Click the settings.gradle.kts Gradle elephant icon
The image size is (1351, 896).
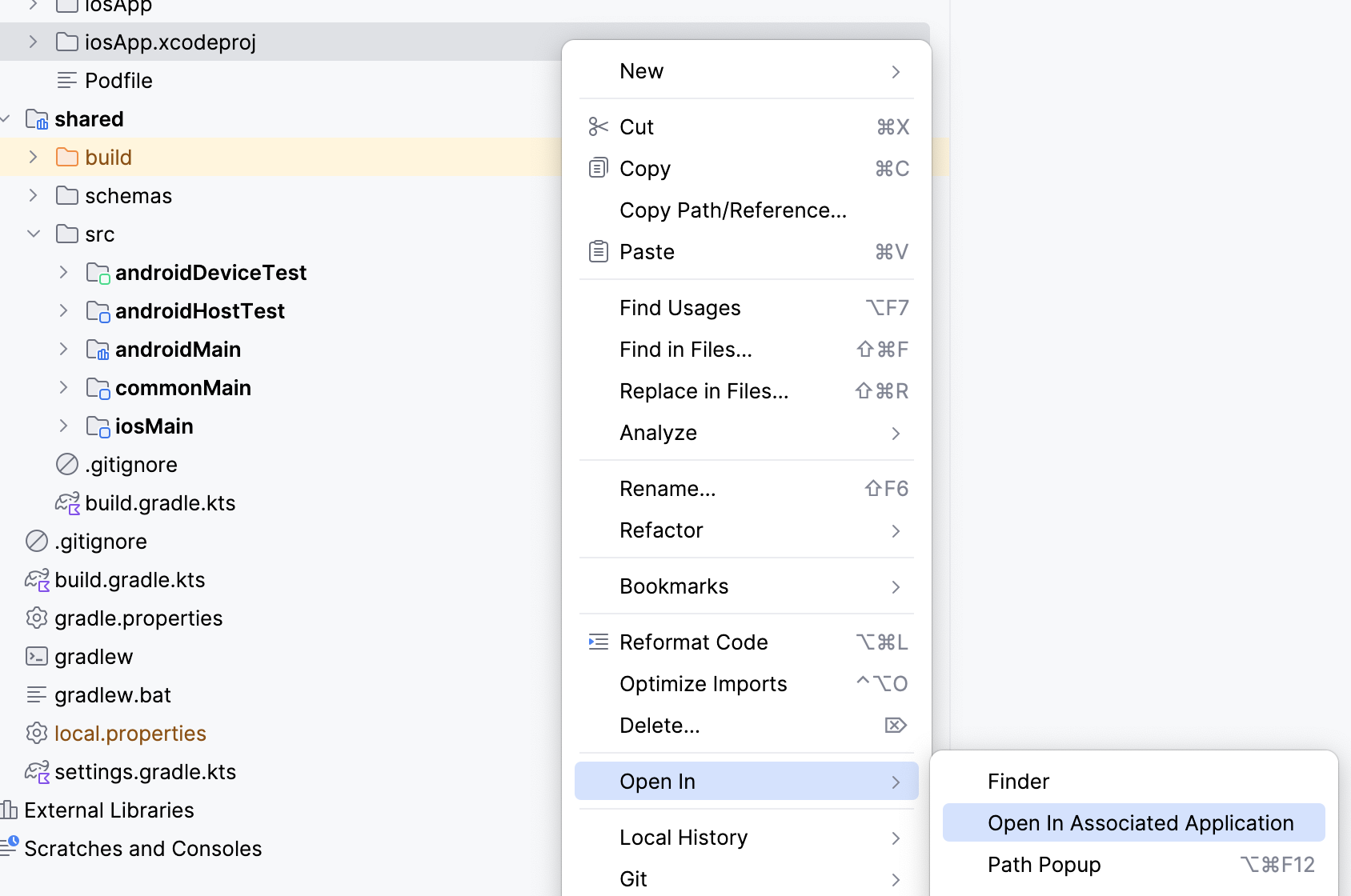(37, 772)
